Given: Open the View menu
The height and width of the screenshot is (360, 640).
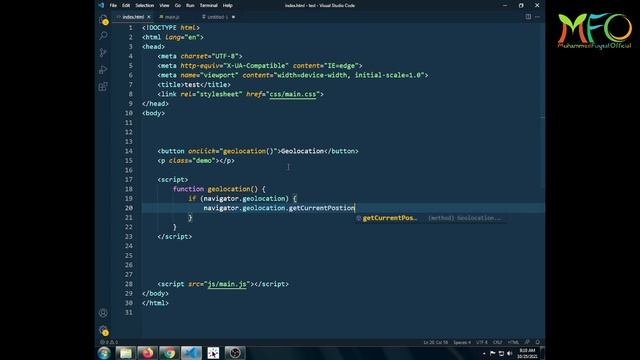Looking at the screenshot, I should click(164, 5).
